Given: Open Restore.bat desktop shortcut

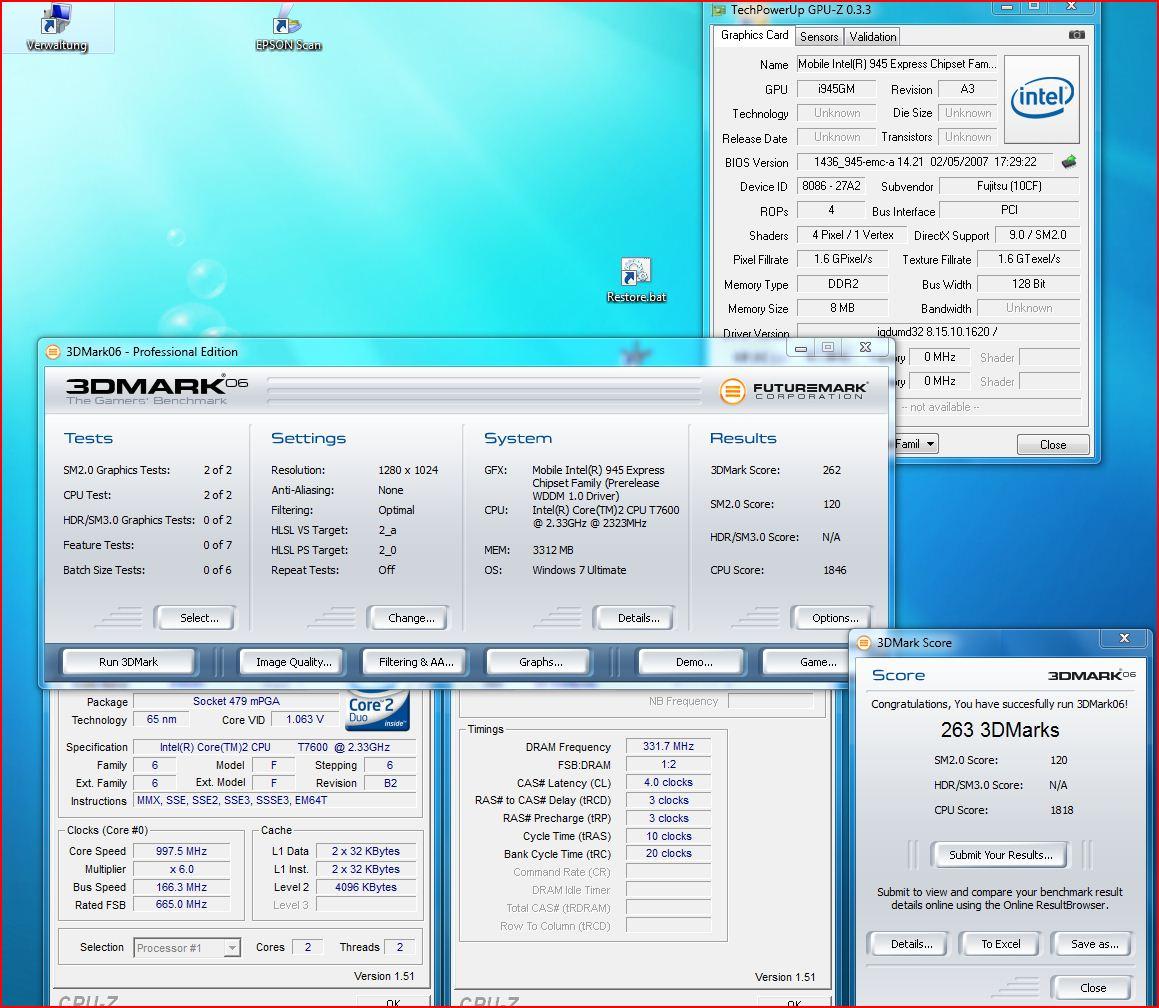Looking at the screenshot, I should click(x=636, y=281).
